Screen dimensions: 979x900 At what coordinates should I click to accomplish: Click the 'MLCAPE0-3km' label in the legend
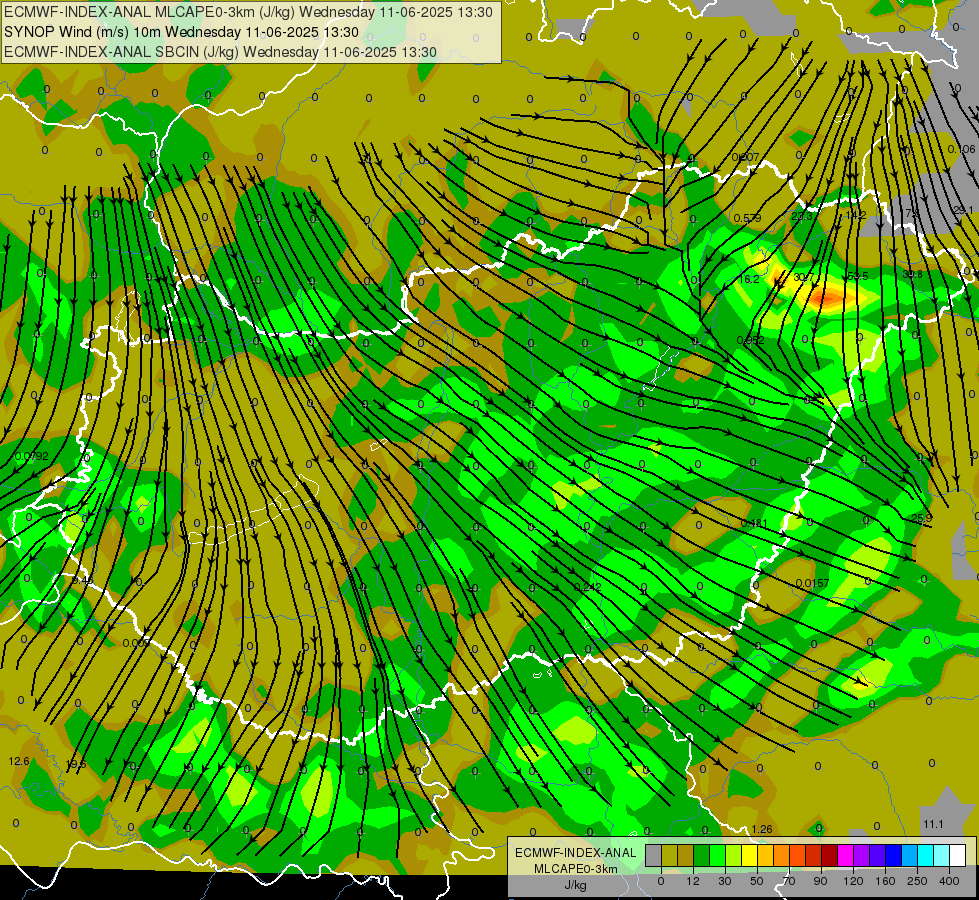pos(576,869)
